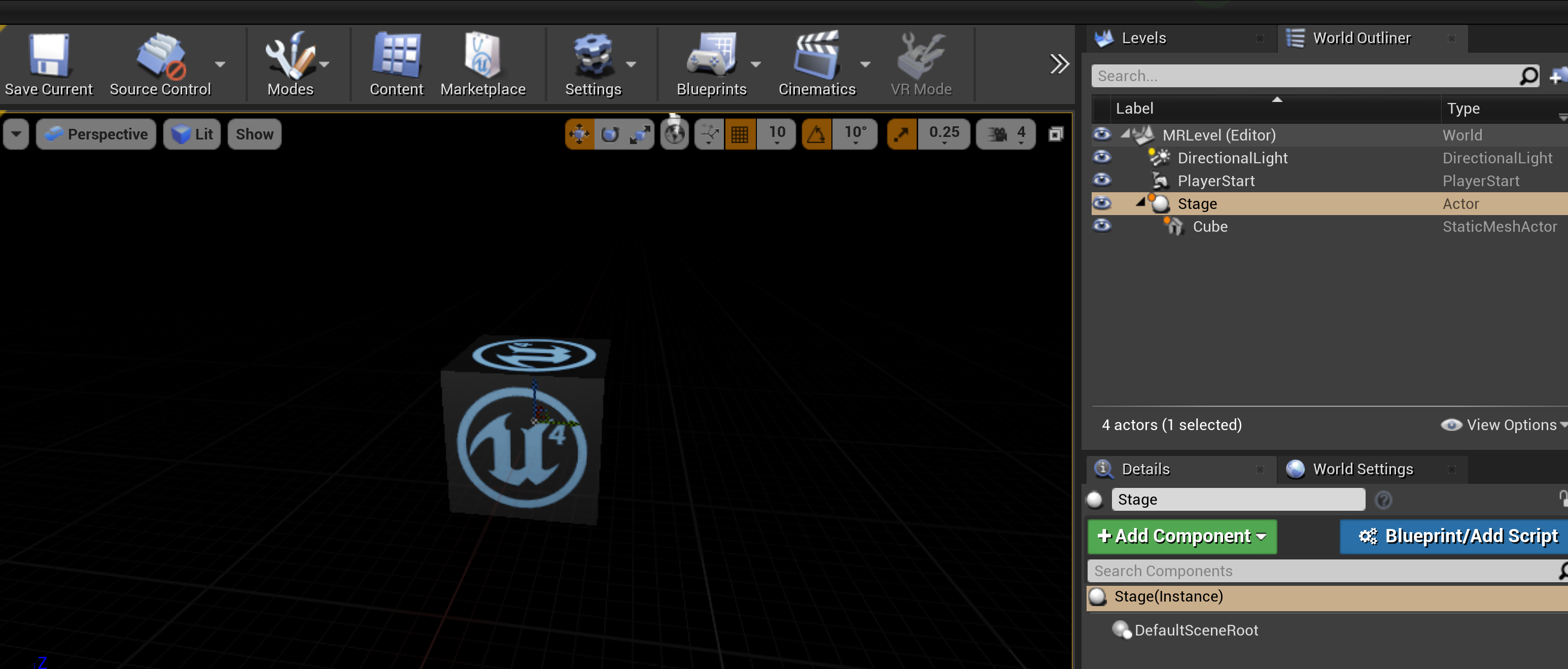Toggle surface snapping icon
The height and width of the screenshot is (669, 1568).
click(709, 134)
